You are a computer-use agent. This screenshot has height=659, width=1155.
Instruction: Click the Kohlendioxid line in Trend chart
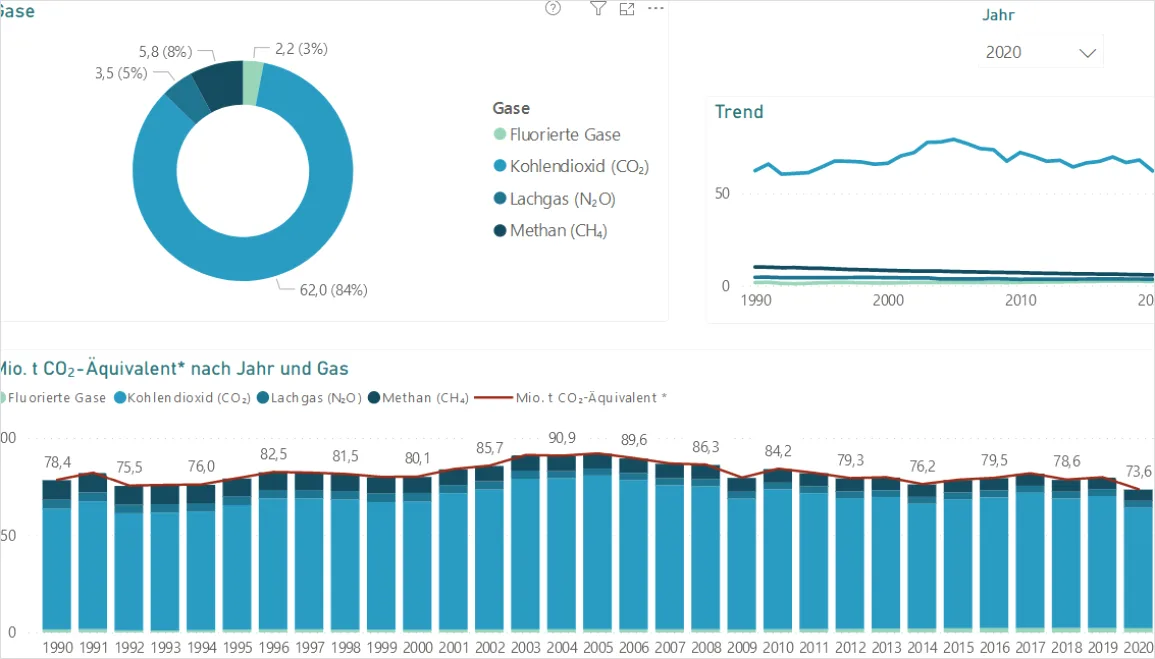tap(954, 139)
